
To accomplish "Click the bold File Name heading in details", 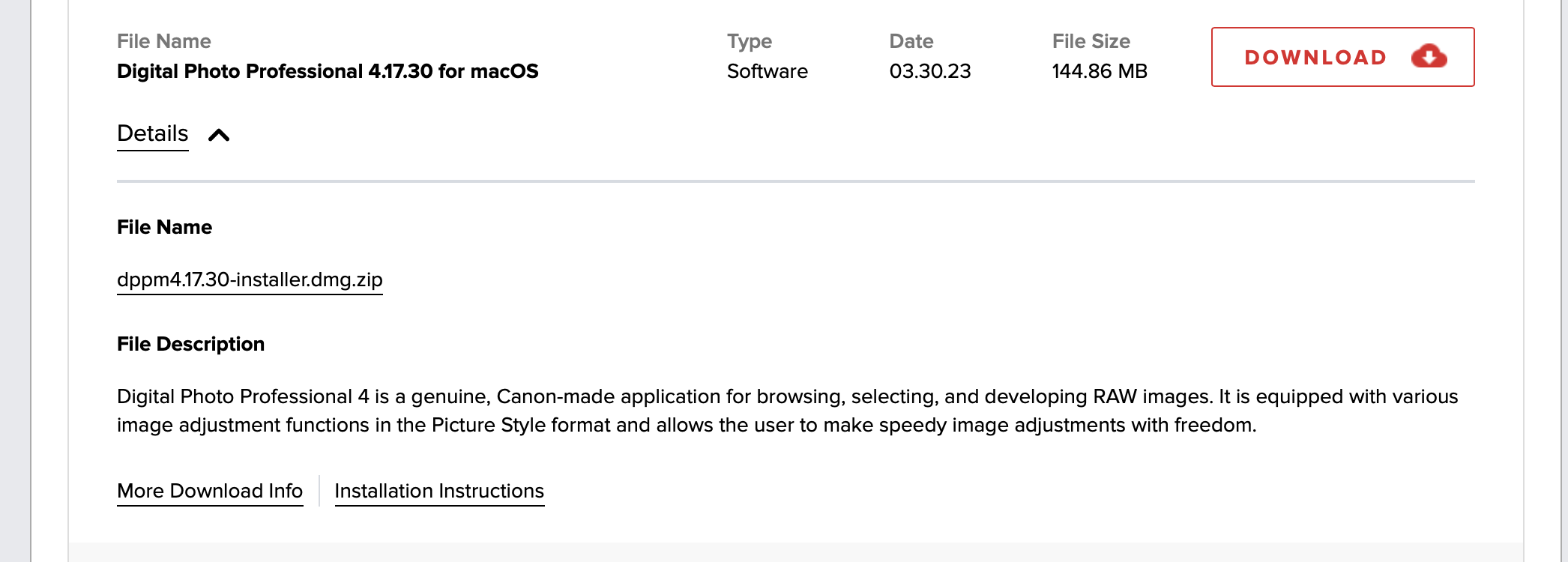I will (x=164, y=227).
